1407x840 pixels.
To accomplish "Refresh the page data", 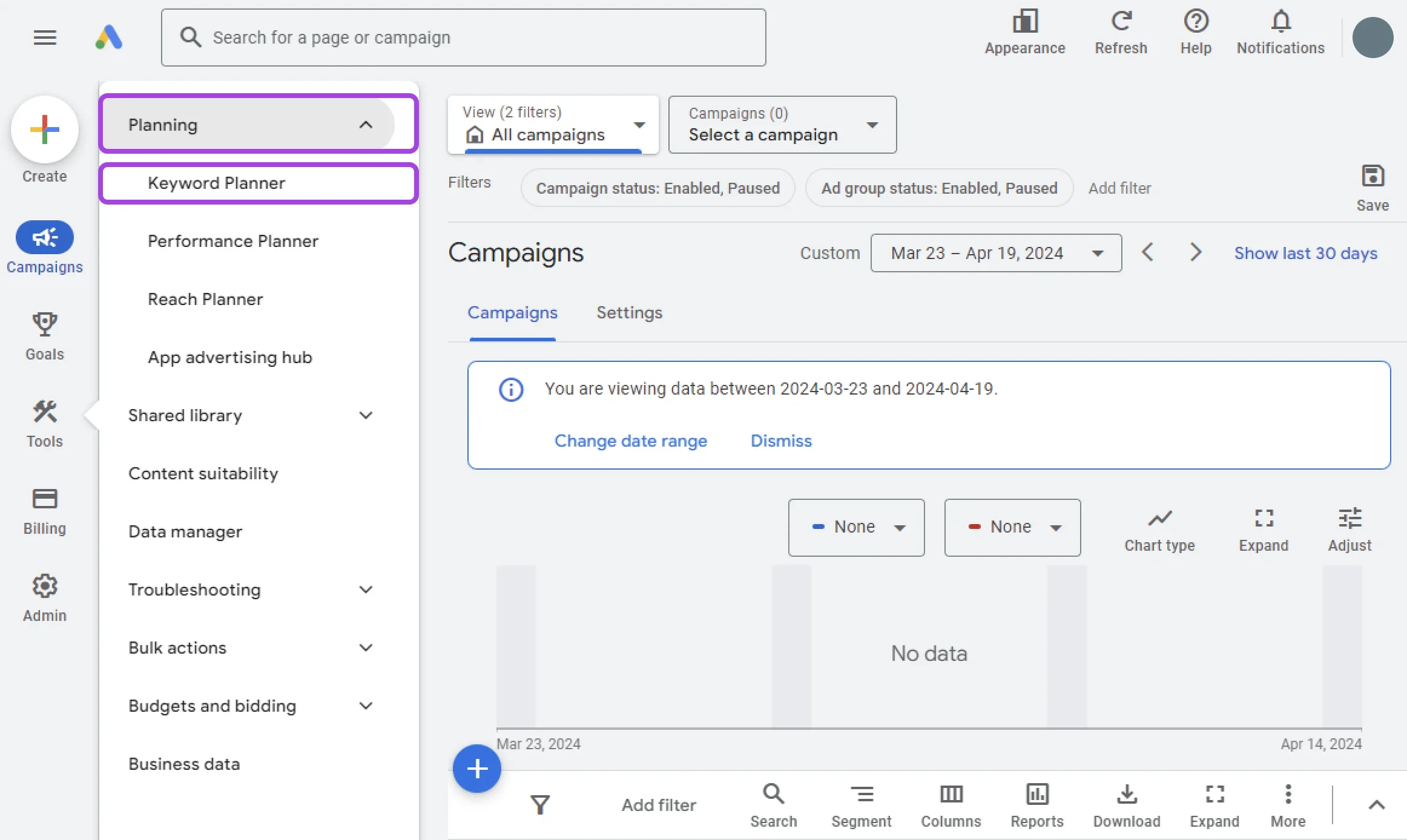I will point(1121,33).
